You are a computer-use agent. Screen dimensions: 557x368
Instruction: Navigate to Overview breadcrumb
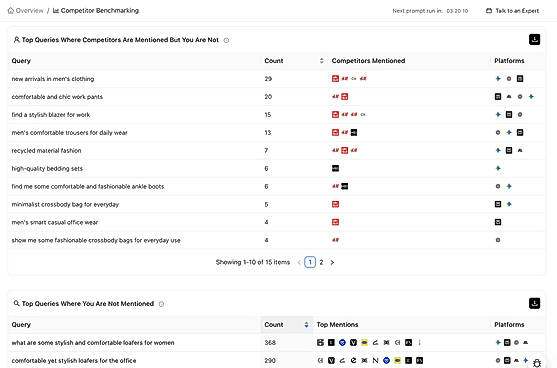point(26,11)
